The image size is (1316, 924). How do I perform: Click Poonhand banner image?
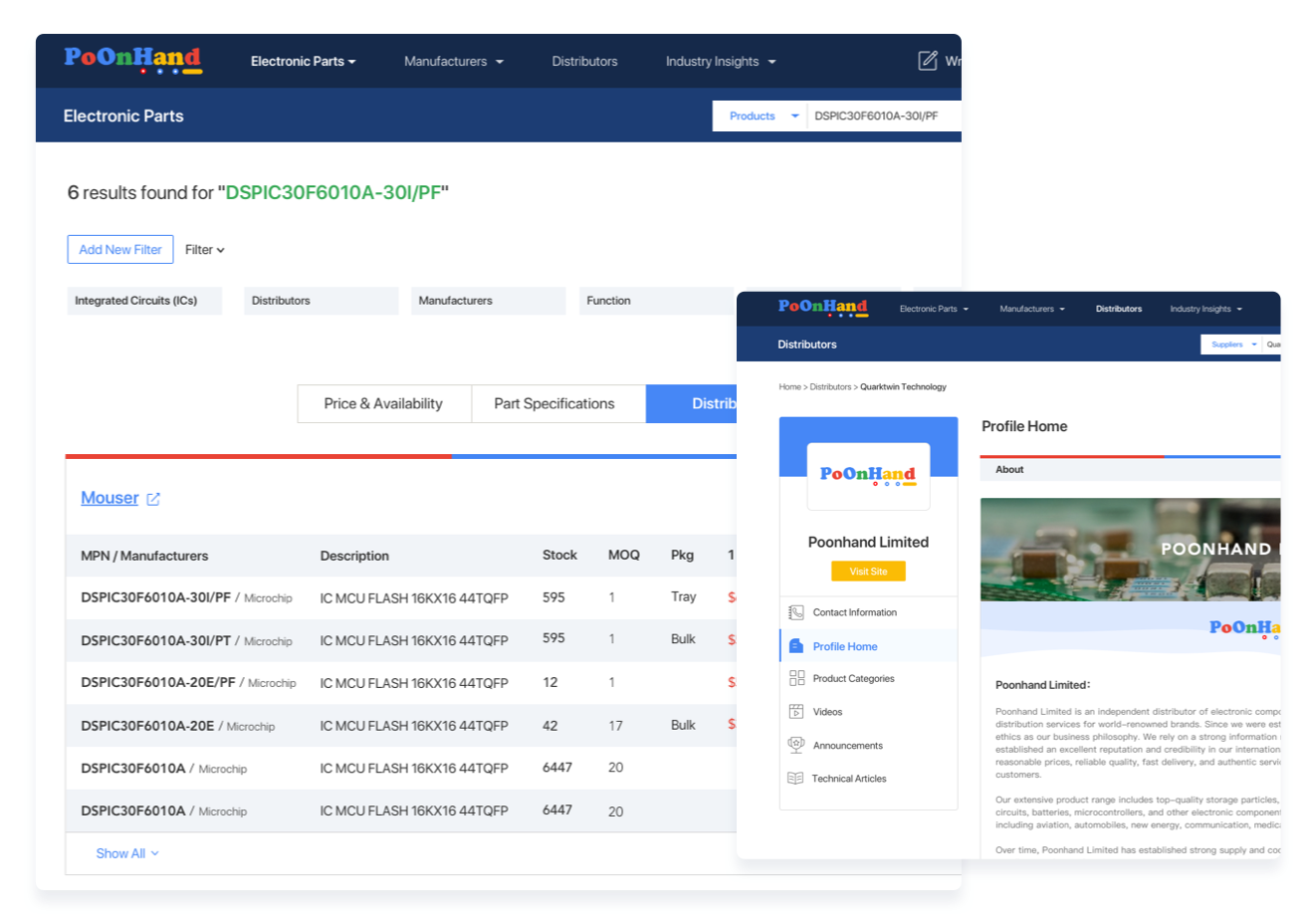1130,550
